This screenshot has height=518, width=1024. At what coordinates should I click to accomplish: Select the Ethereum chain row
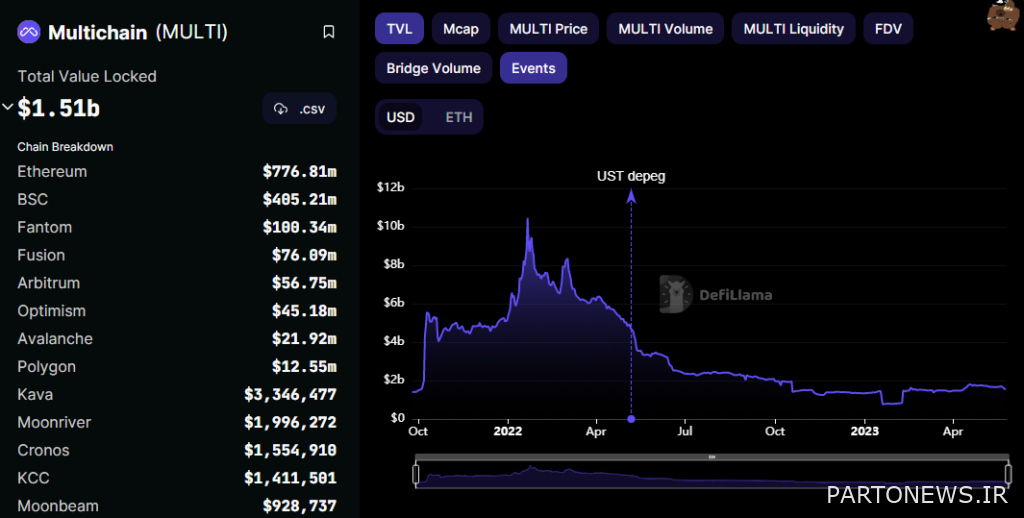pos(177,172)
